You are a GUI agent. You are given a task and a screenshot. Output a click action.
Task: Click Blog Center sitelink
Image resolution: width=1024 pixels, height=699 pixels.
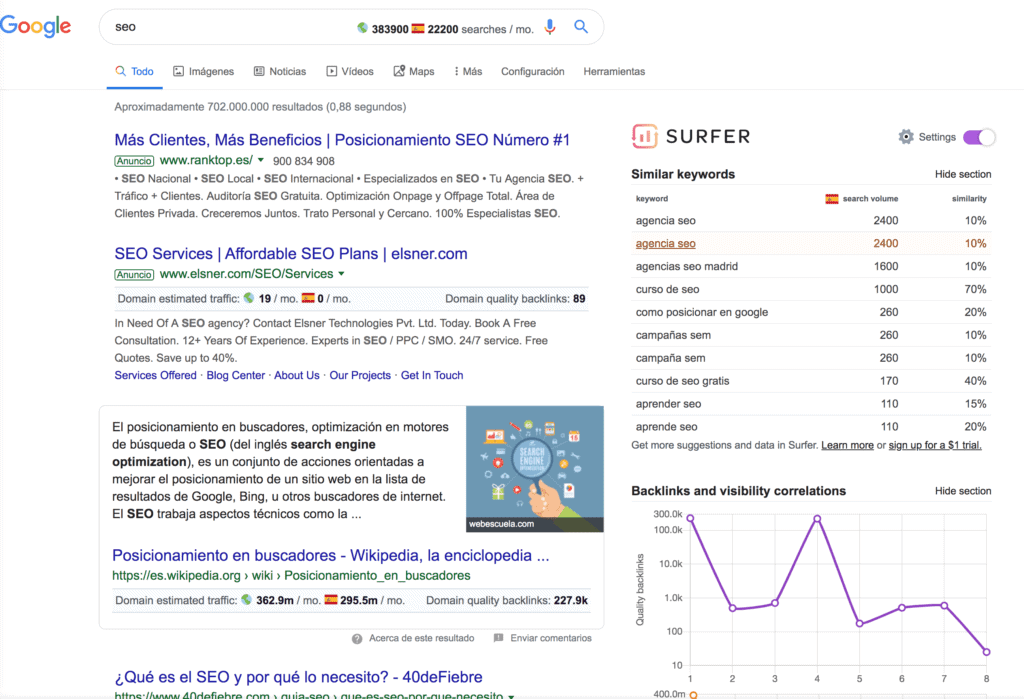click(x=236, y=375)
